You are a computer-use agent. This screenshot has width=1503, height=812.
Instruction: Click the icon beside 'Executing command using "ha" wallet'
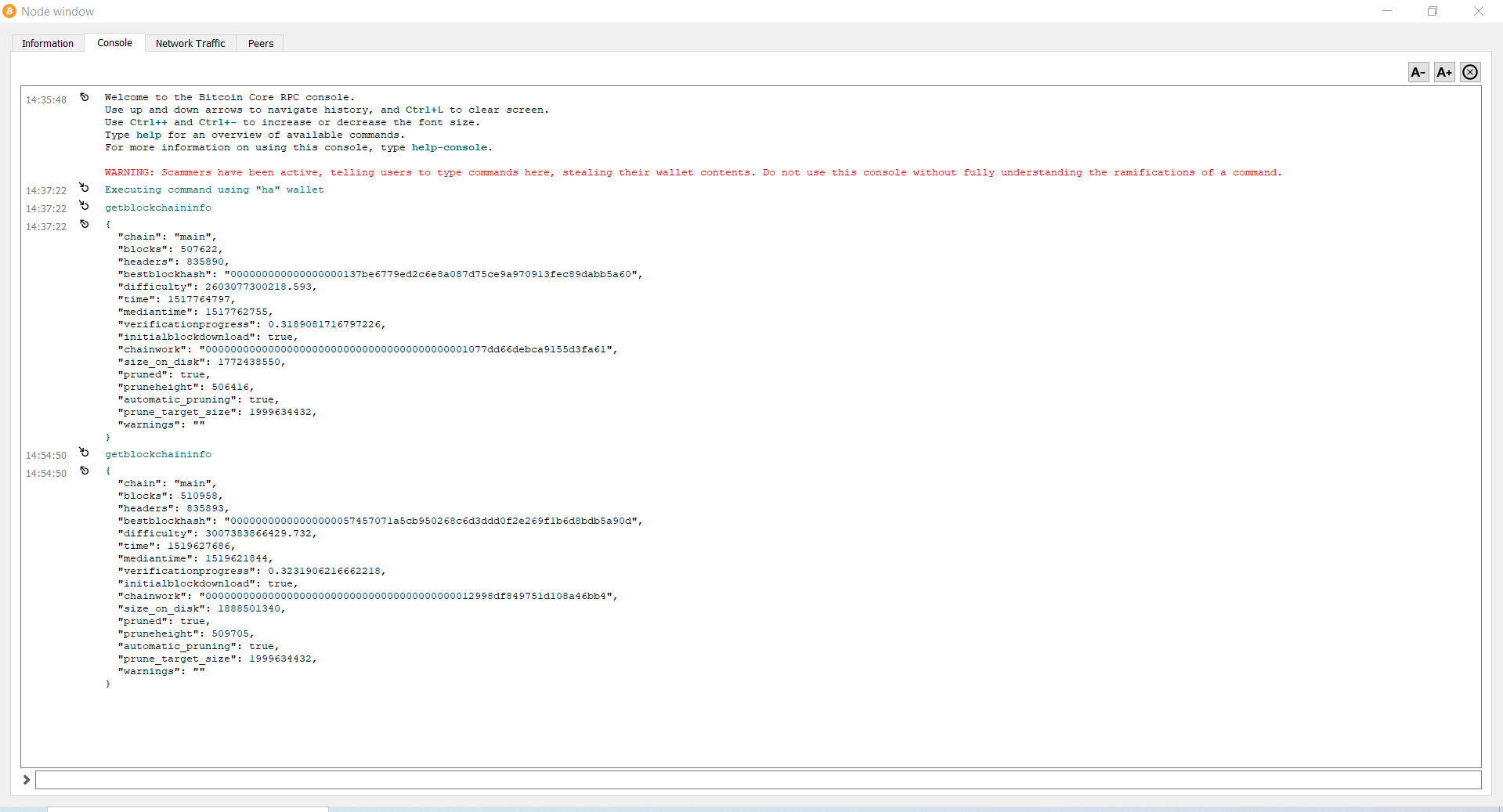[x=85, y=188]
